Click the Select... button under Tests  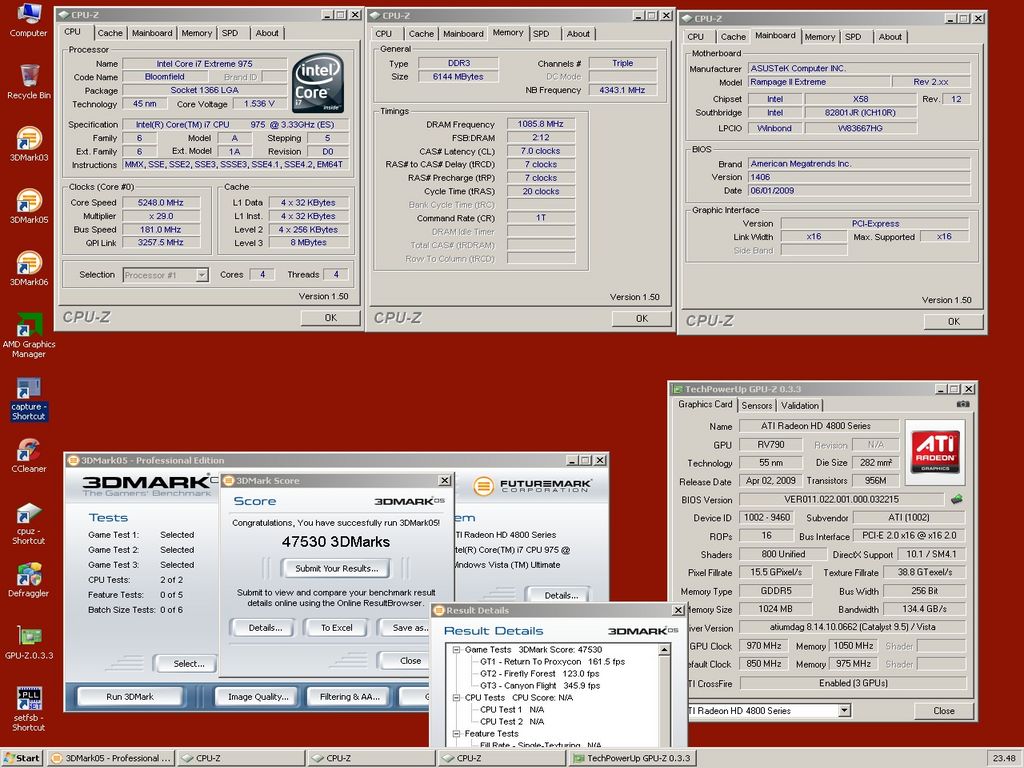[x=189, y=664]
